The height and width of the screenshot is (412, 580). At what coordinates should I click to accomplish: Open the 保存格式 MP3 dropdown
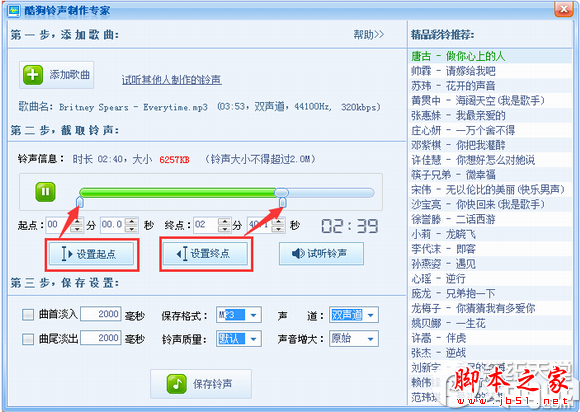click(239, 315)
